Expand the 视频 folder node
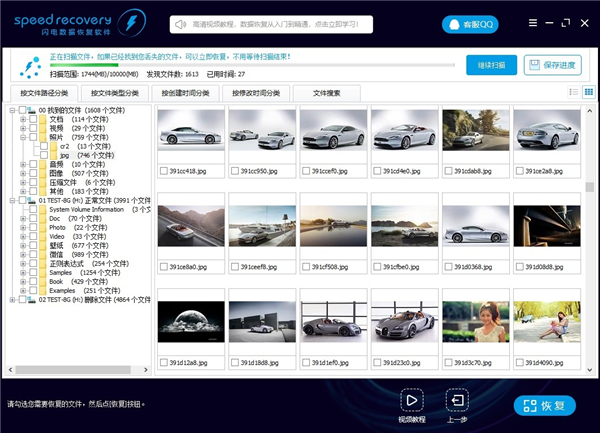 [22, 128]
